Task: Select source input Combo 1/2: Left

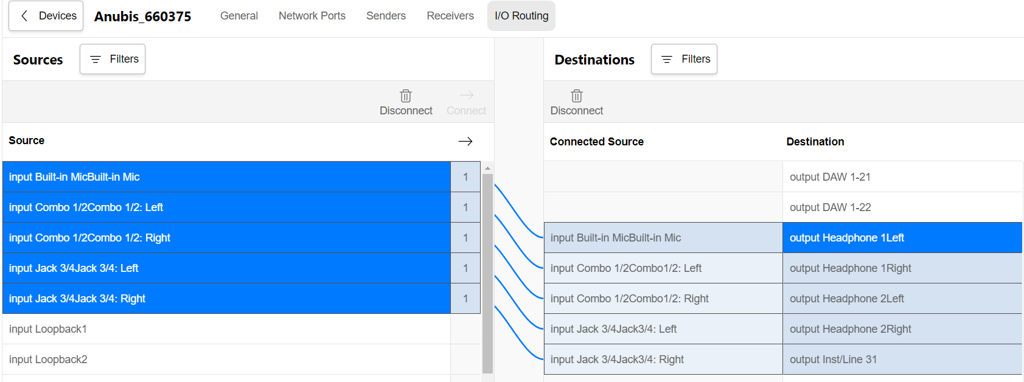Action: [227, 208]
